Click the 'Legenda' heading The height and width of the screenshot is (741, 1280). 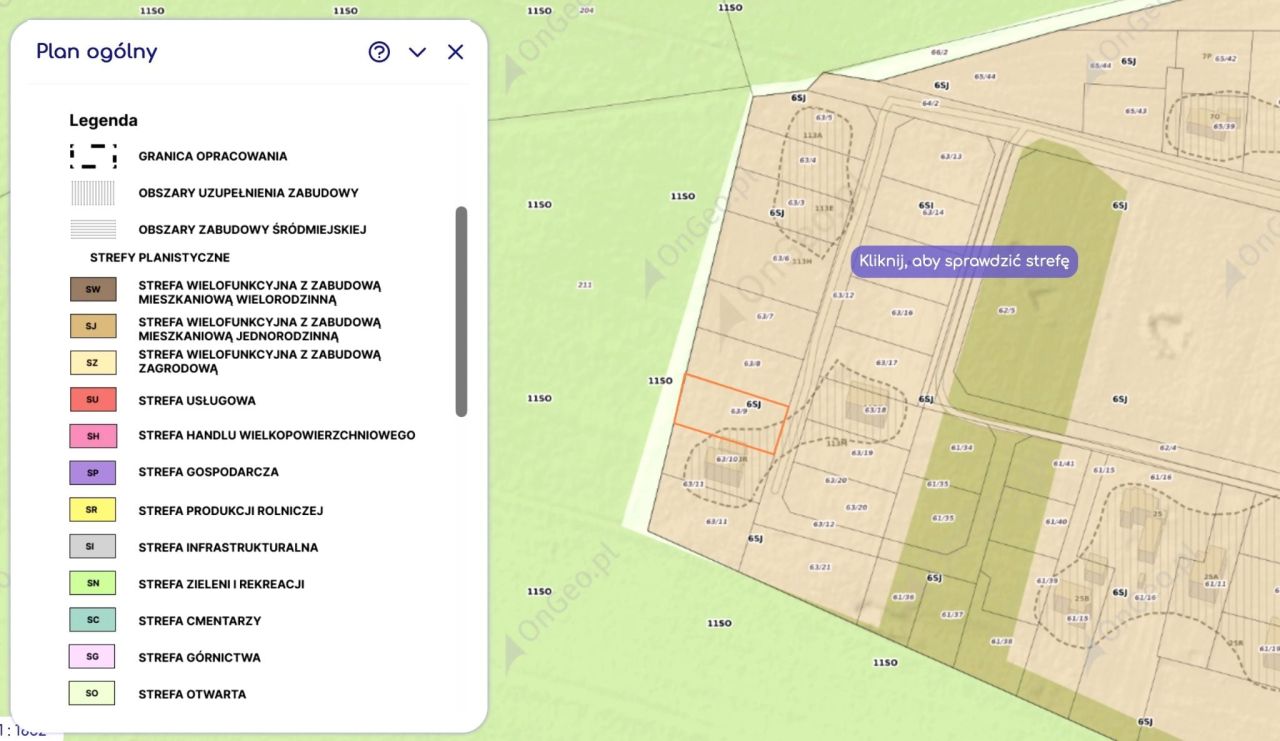click(x=103, y=120)
